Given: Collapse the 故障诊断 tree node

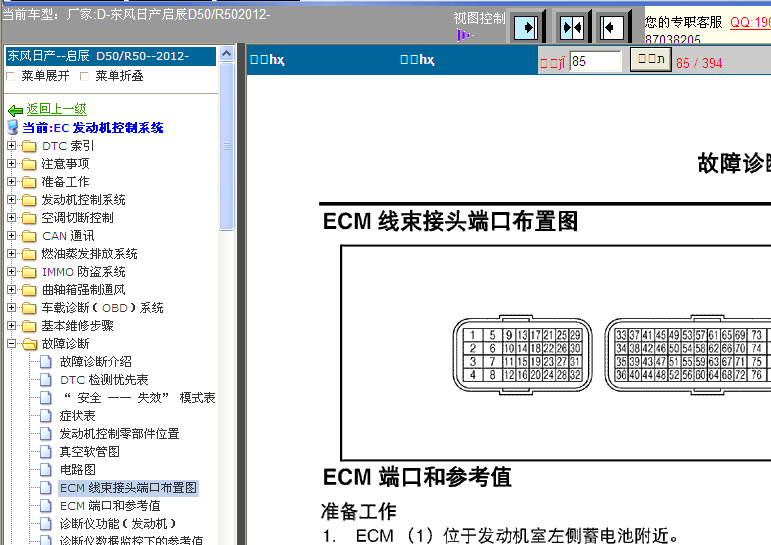Looking at the screenshot, I should 12,344.
